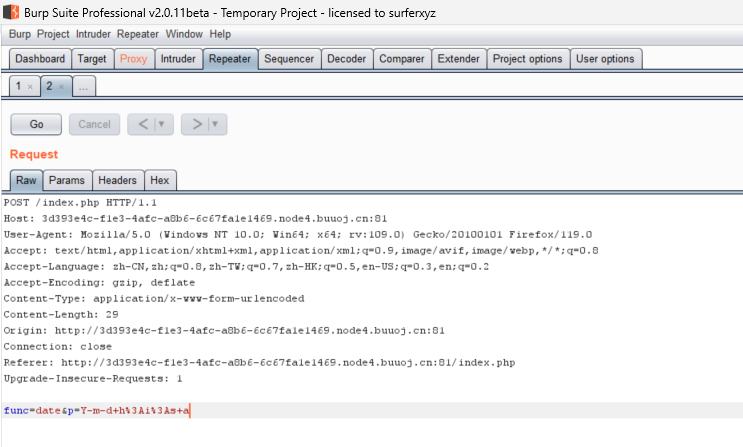Add a new Repeater tab with ellipsis
Screen dimensions: 743x447
point(84,88)
